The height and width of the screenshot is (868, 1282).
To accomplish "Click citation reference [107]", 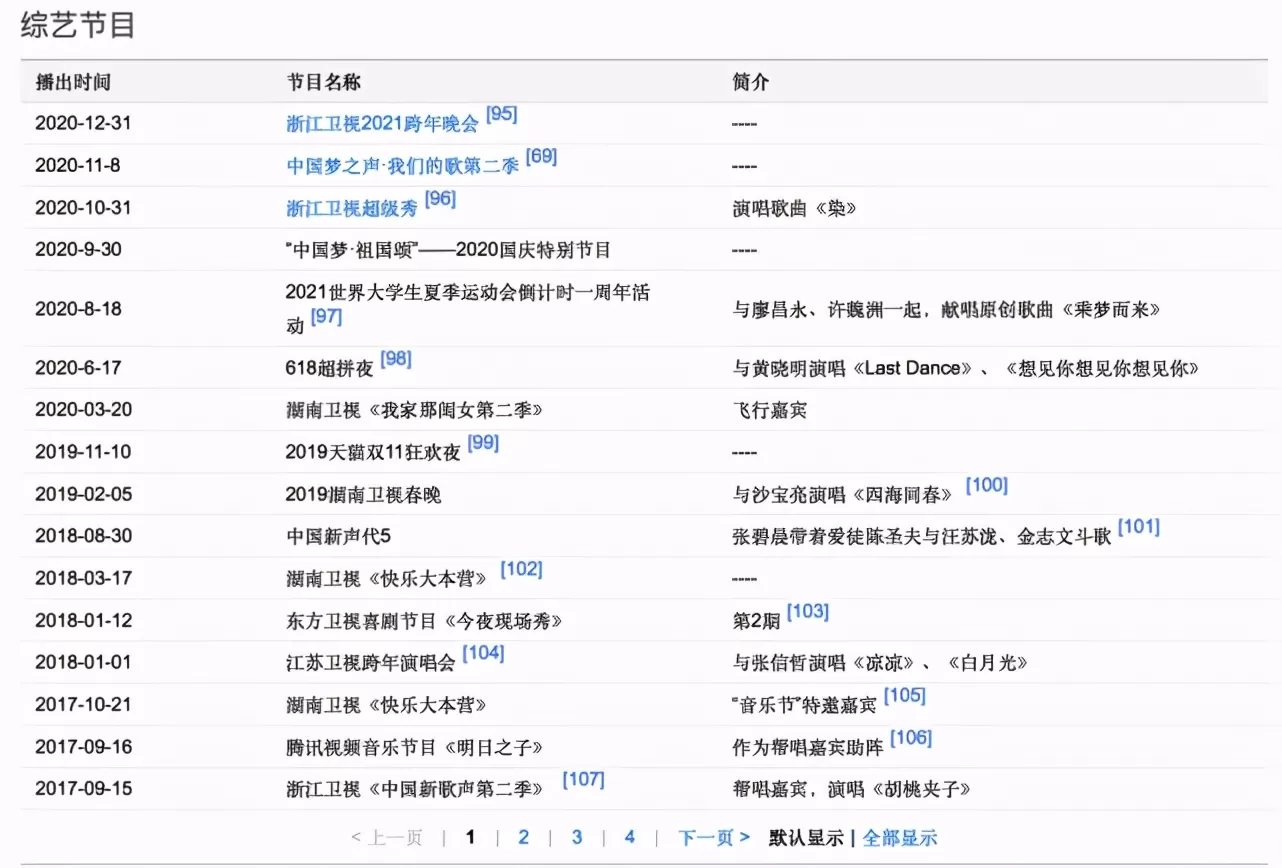I will point(584,779).
